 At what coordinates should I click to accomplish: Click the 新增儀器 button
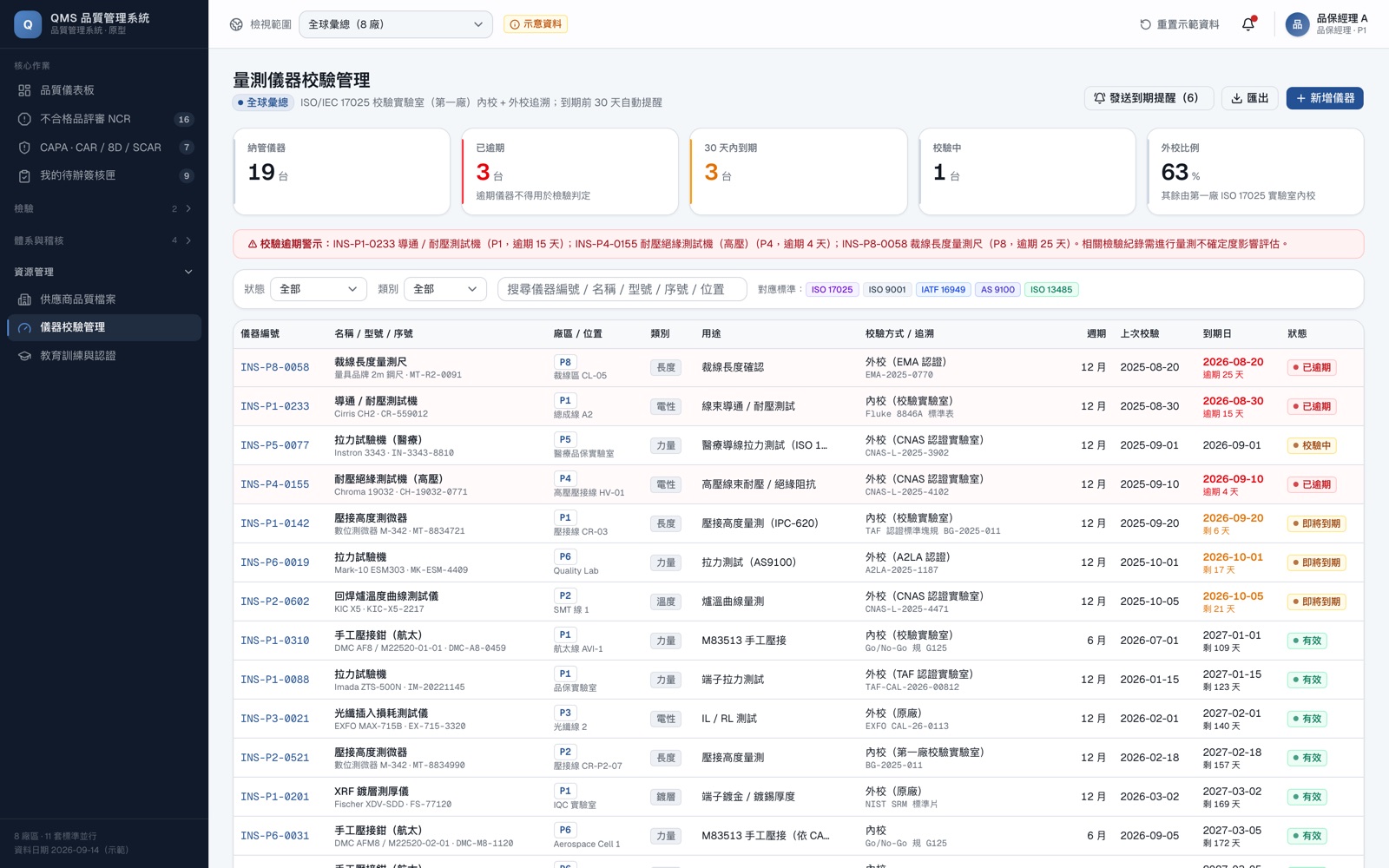point(1325,98)
